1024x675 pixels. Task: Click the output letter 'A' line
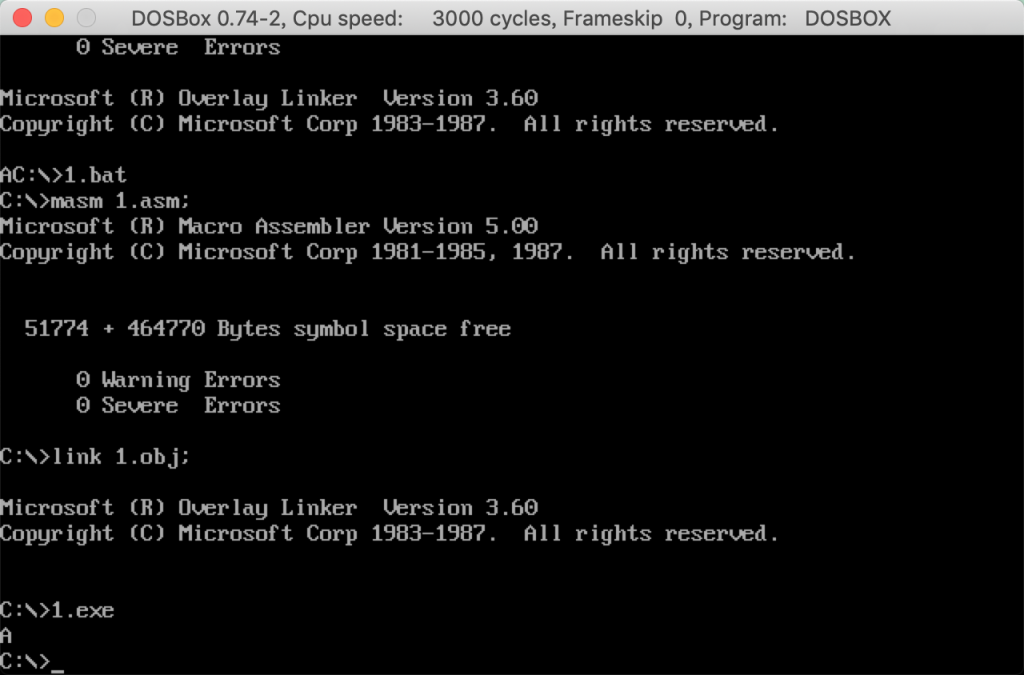point(6,635)
